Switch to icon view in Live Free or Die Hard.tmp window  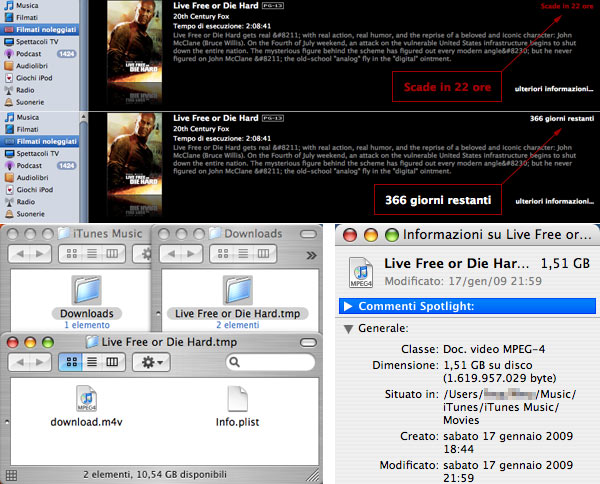click(72, 360)
